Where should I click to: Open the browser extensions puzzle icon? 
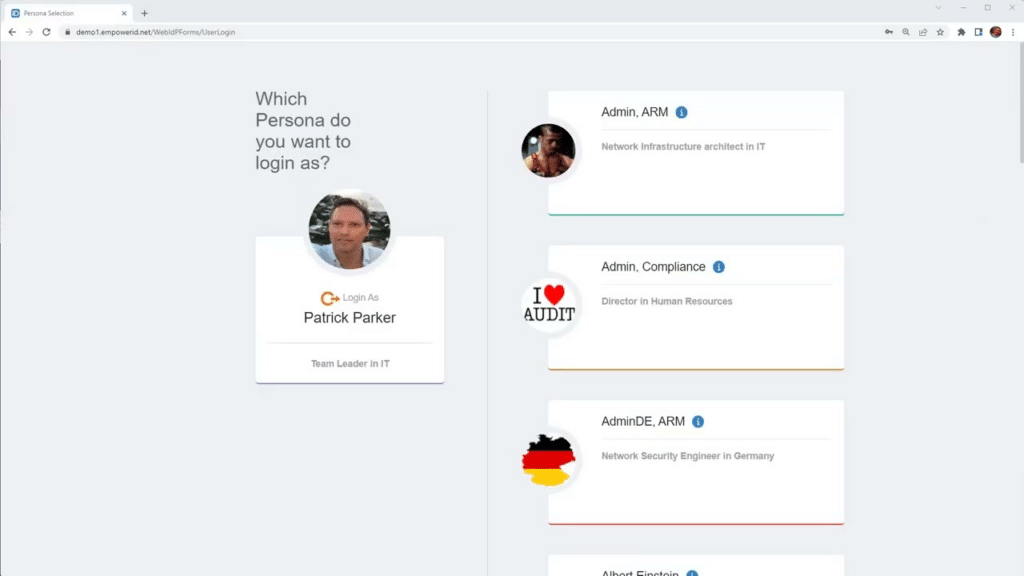[961, 32]
